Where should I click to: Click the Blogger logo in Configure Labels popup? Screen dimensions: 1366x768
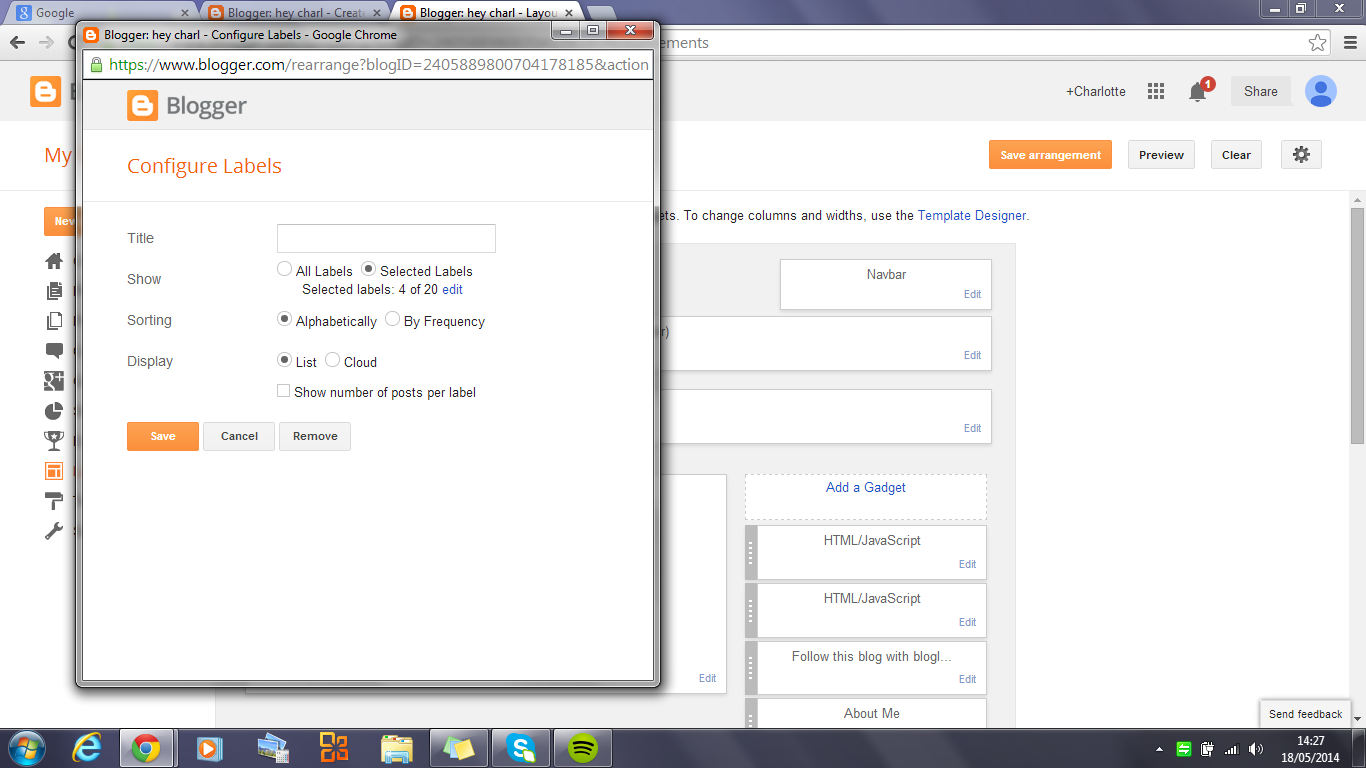coord(187,106)
